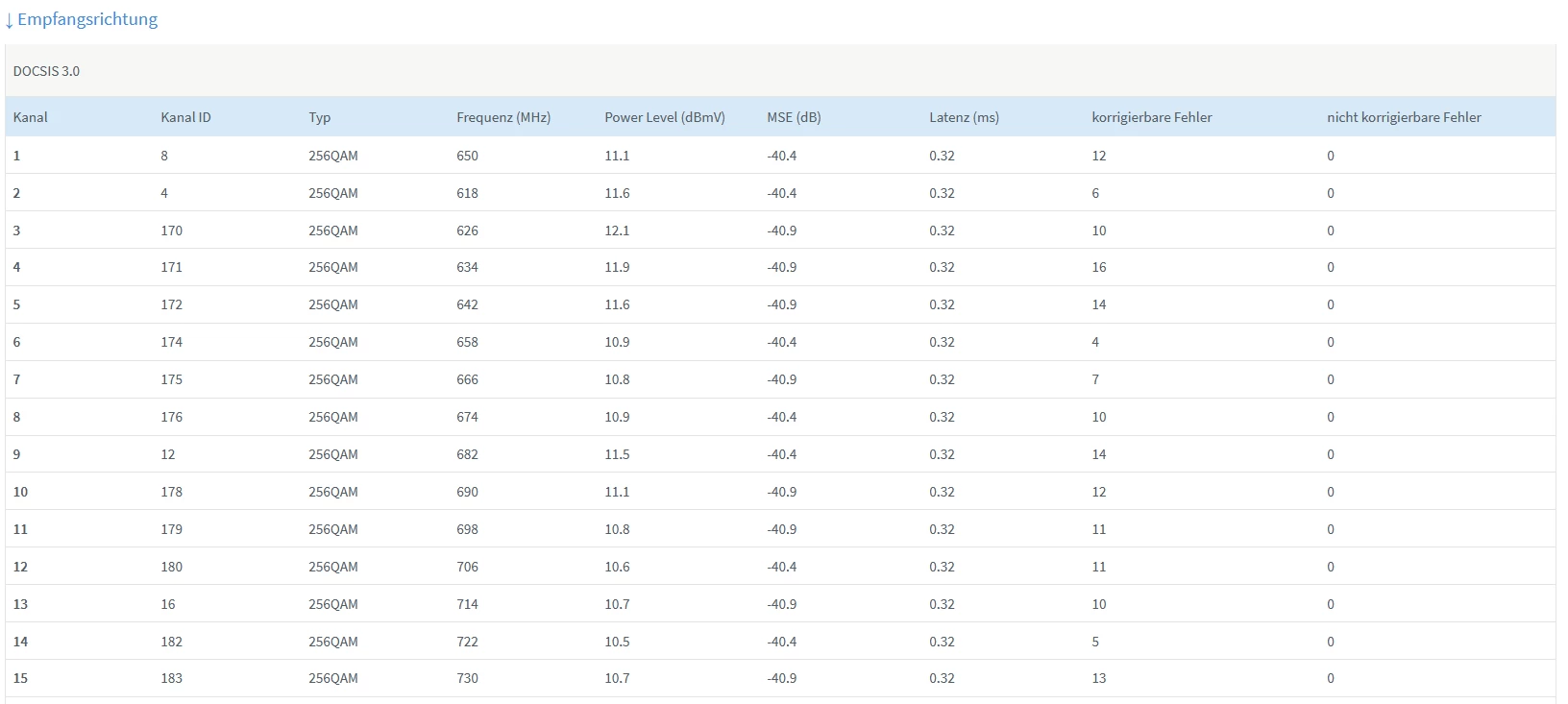Click the nicht korrigierbare Fehler header
This screenshot has width=1568, height=704.
click(1404, 117)
